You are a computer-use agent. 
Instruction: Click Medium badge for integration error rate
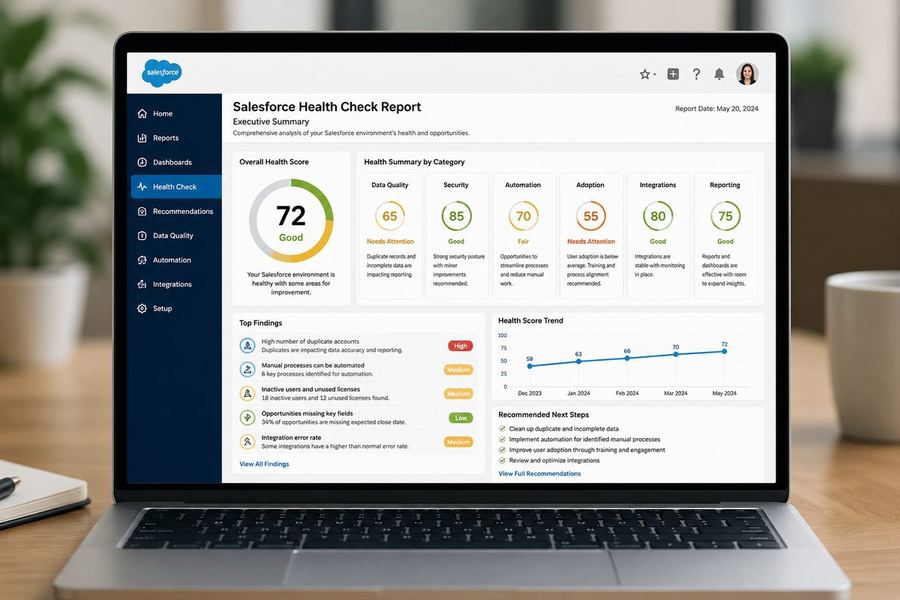pyautogui.click(x=459, y=442)
